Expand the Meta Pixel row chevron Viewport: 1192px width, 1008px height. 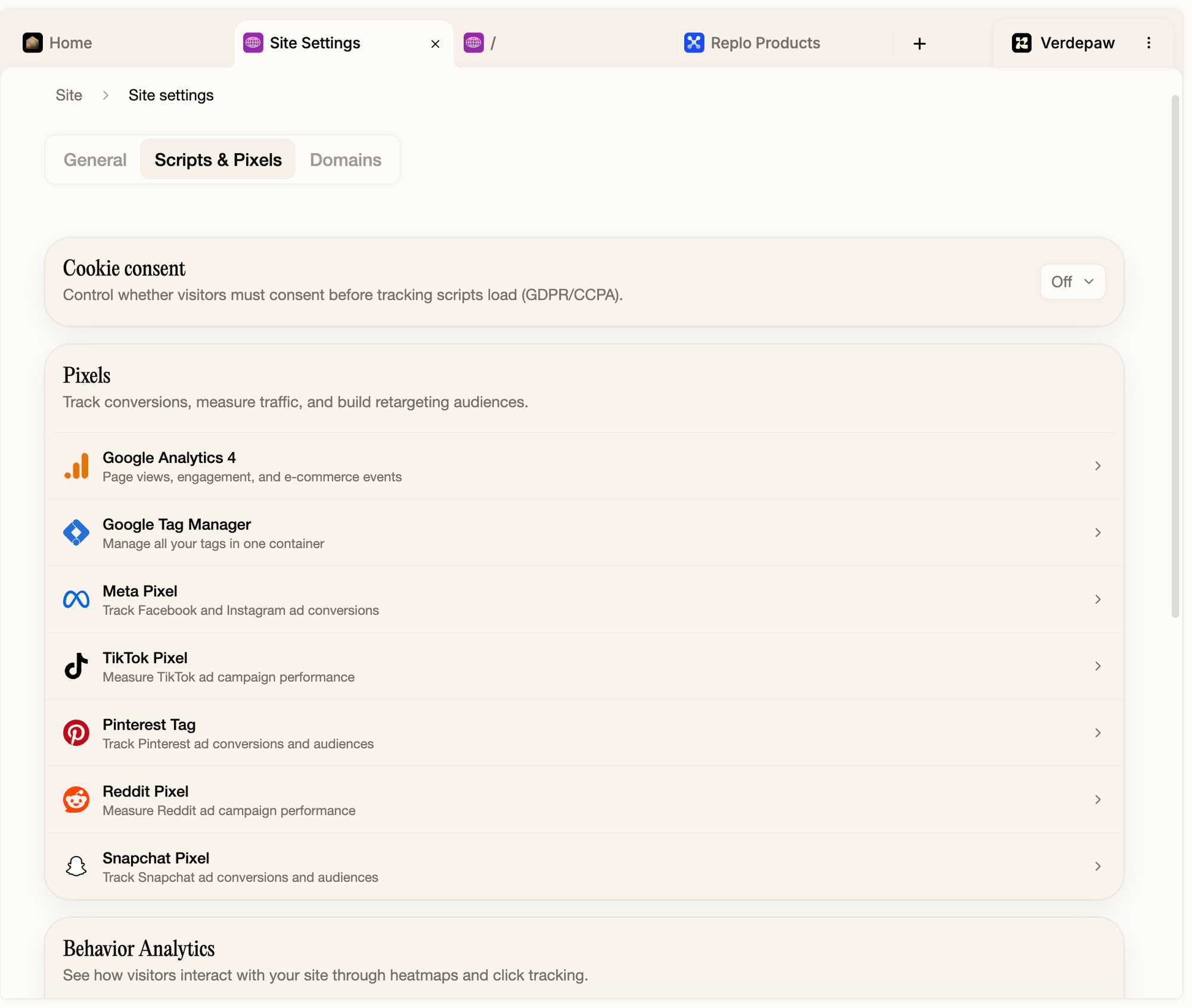(1098, 599)
